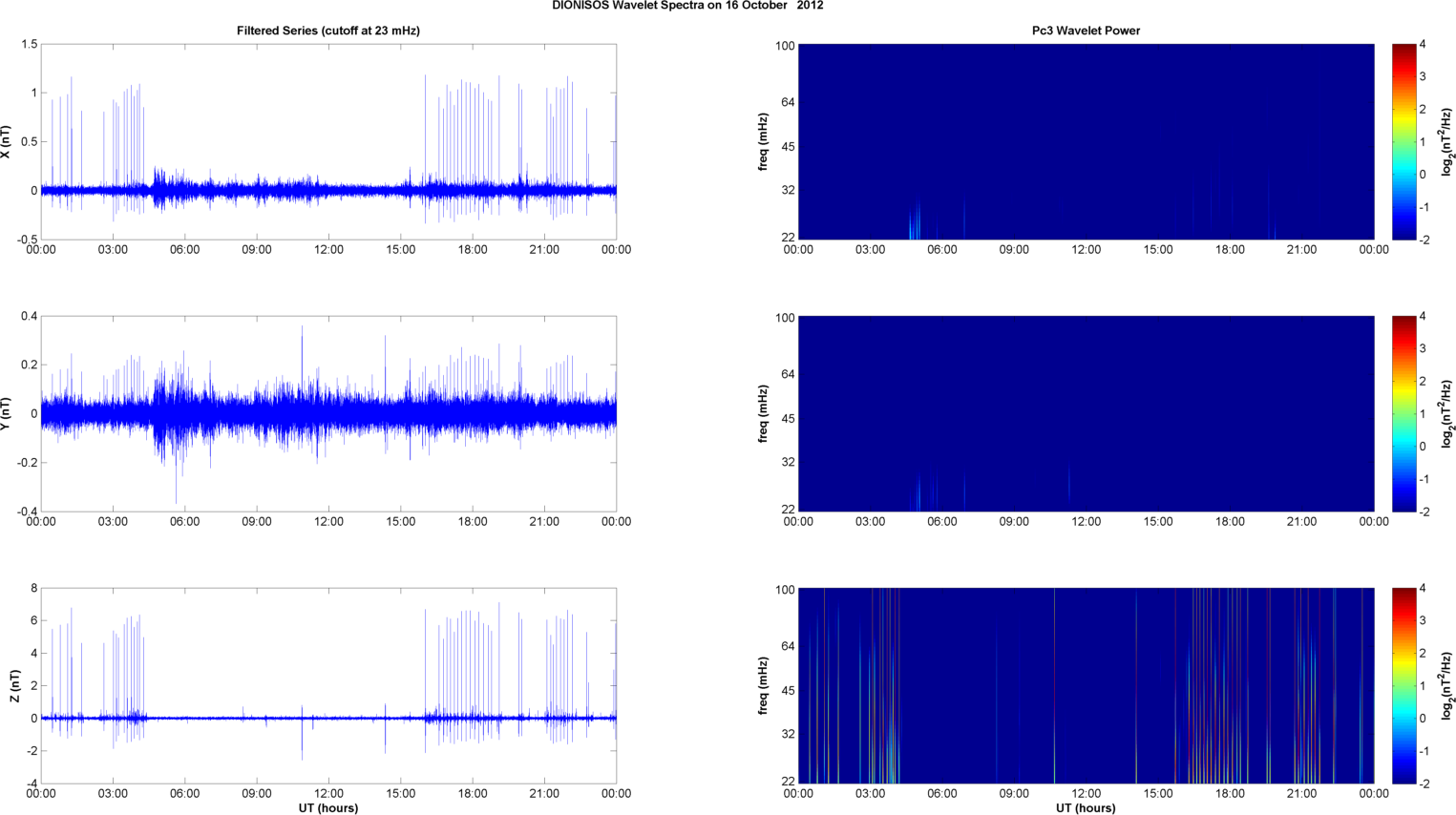Click the '-4' tick on the Z (nT) axis
The width and height of the screenshot is (1456, 815).
[32, 784]
